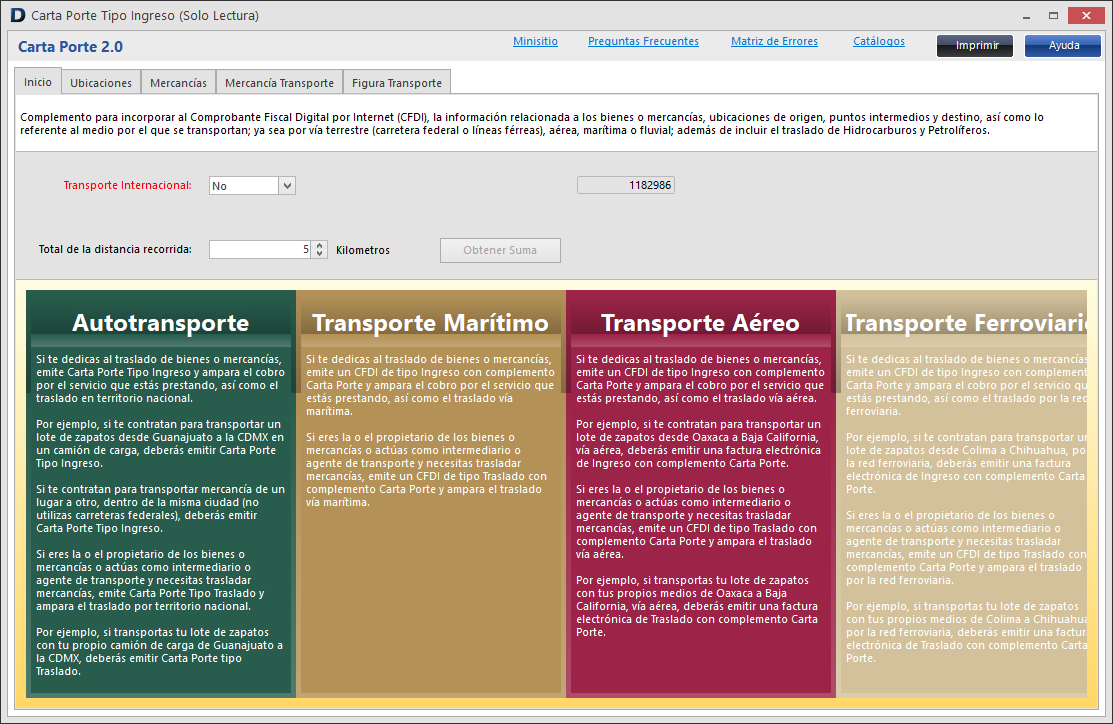Open the Mercancía Transporte tab
The height and width of the screenshot is (724, 1113).
(x=279, y=83)
